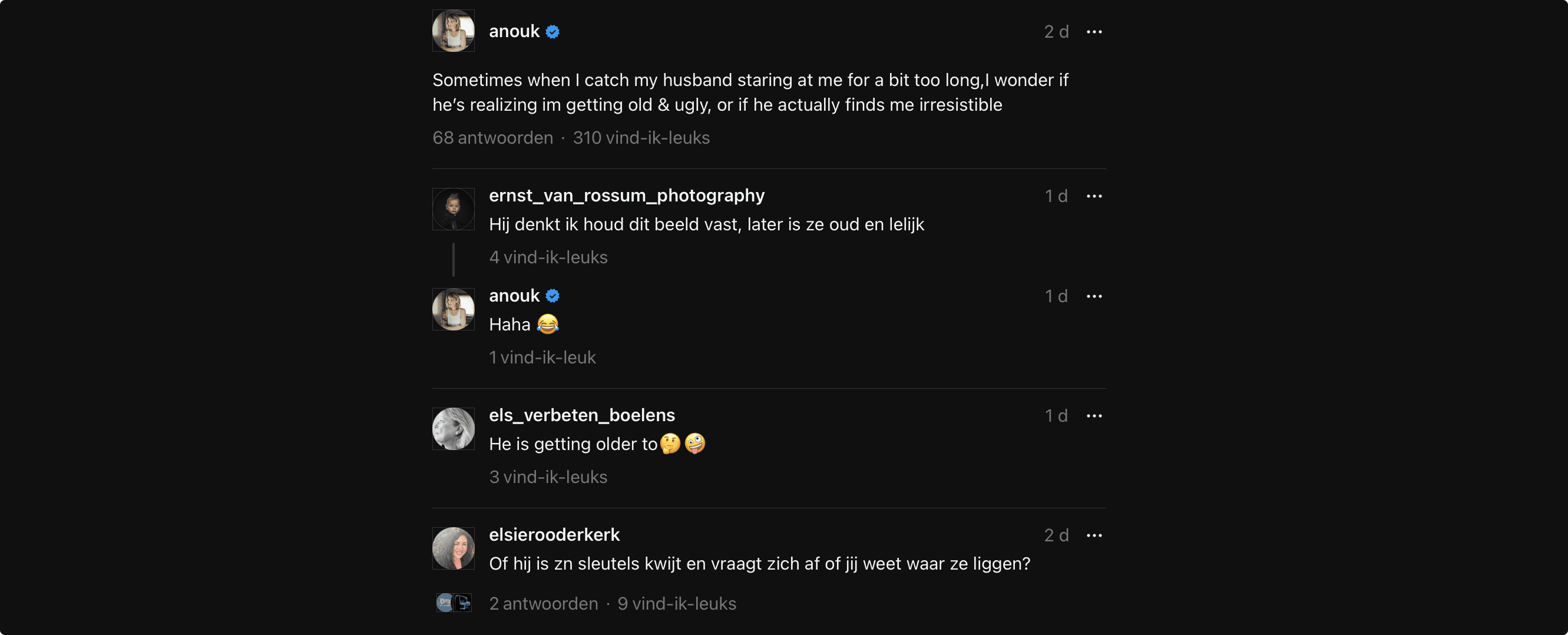Go to the els_verbeten_boelens username profile
The height and width of the screenshot is (635, 1568).
582,415
